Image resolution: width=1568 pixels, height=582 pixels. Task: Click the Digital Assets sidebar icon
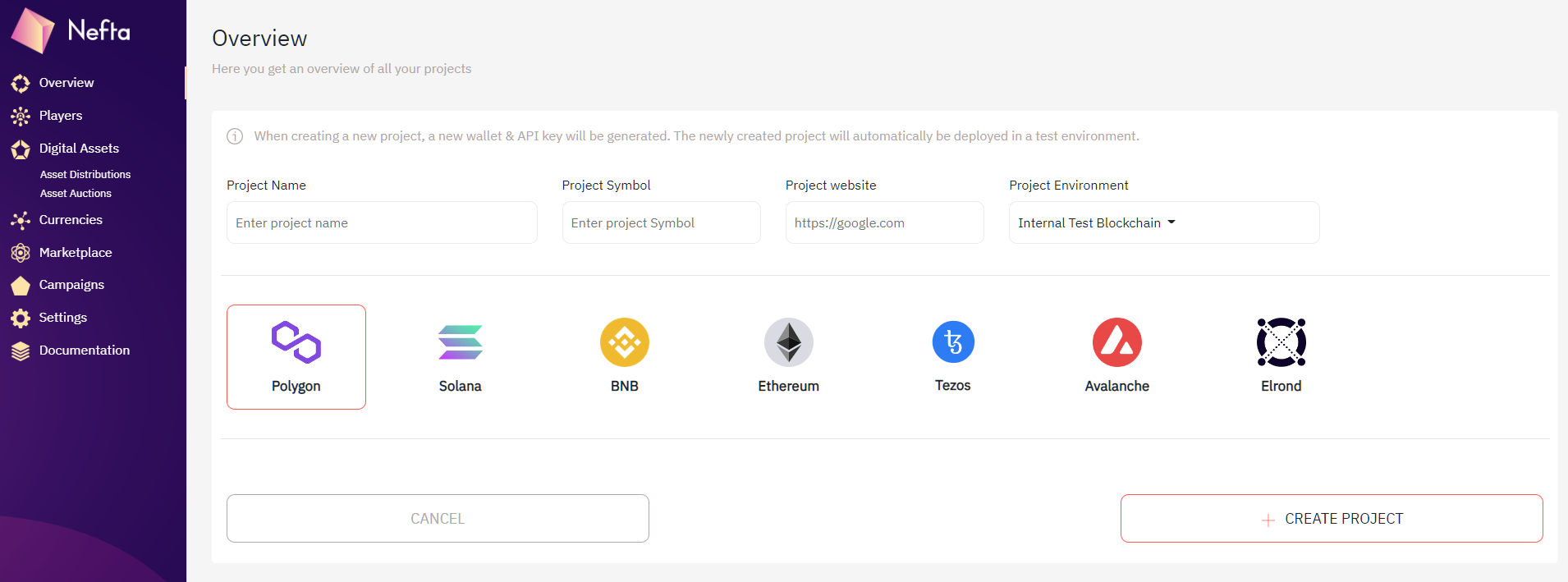(x=21, y=149)
